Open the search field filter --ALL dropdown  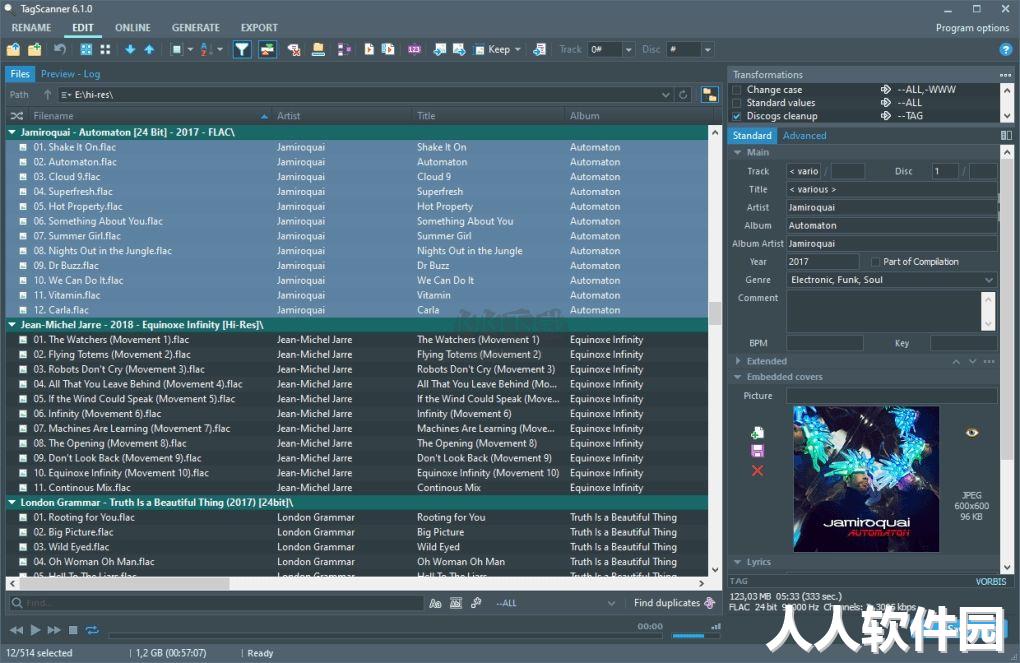(x=611, y=603)
